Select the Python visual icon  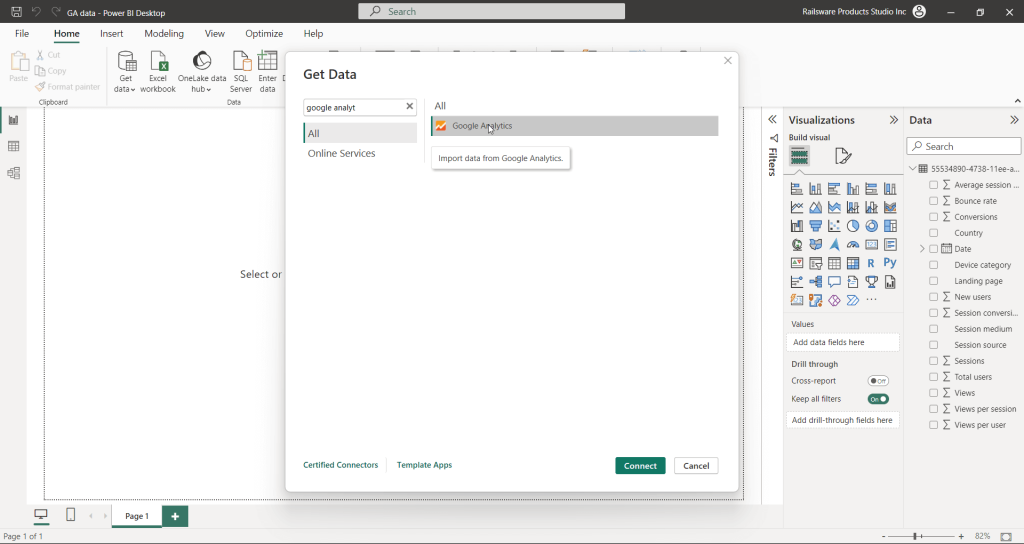pos(889,264)
